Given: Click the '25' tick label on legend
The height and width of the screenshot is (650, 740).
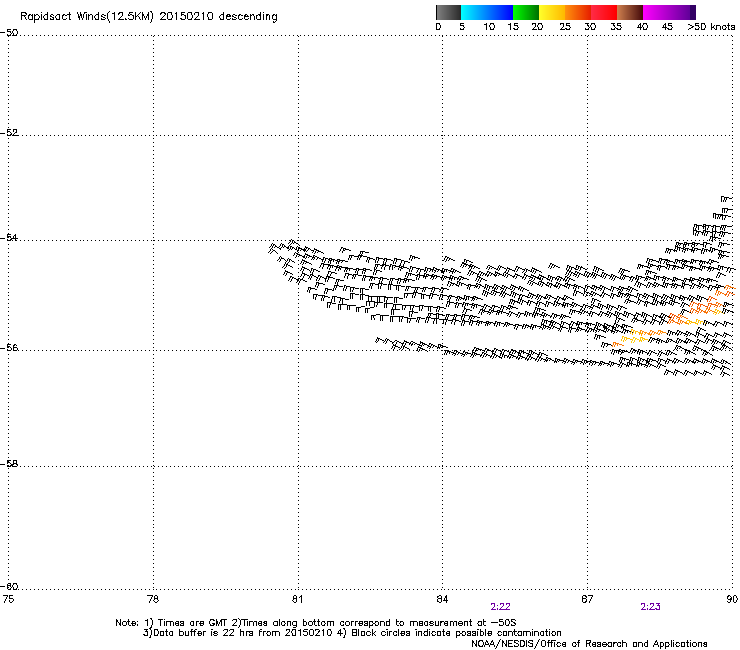Looking at the screenshot, I should pyautogui.click(x=565, y=27).
